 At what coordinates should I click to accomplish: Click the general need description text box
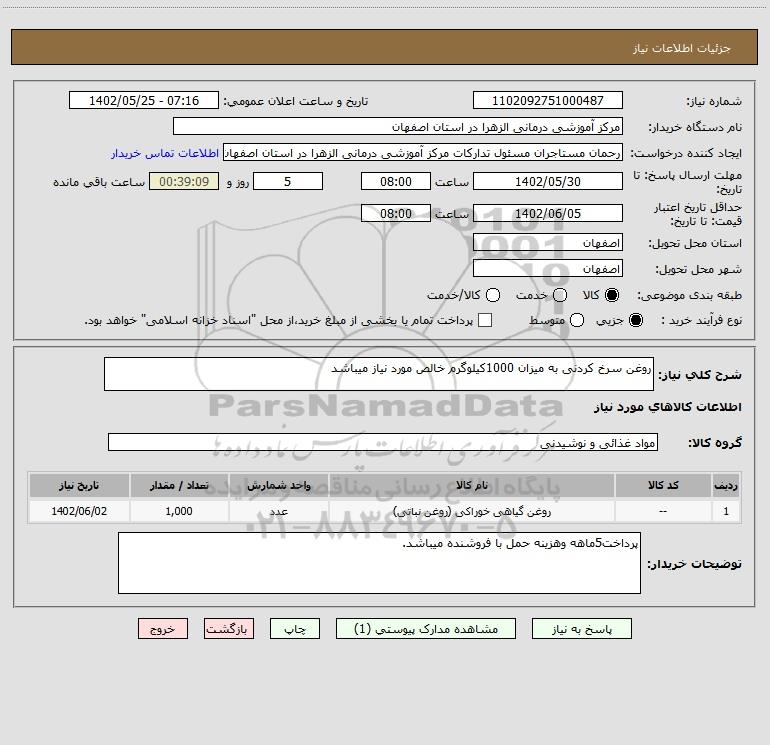(x=379, y=374)
